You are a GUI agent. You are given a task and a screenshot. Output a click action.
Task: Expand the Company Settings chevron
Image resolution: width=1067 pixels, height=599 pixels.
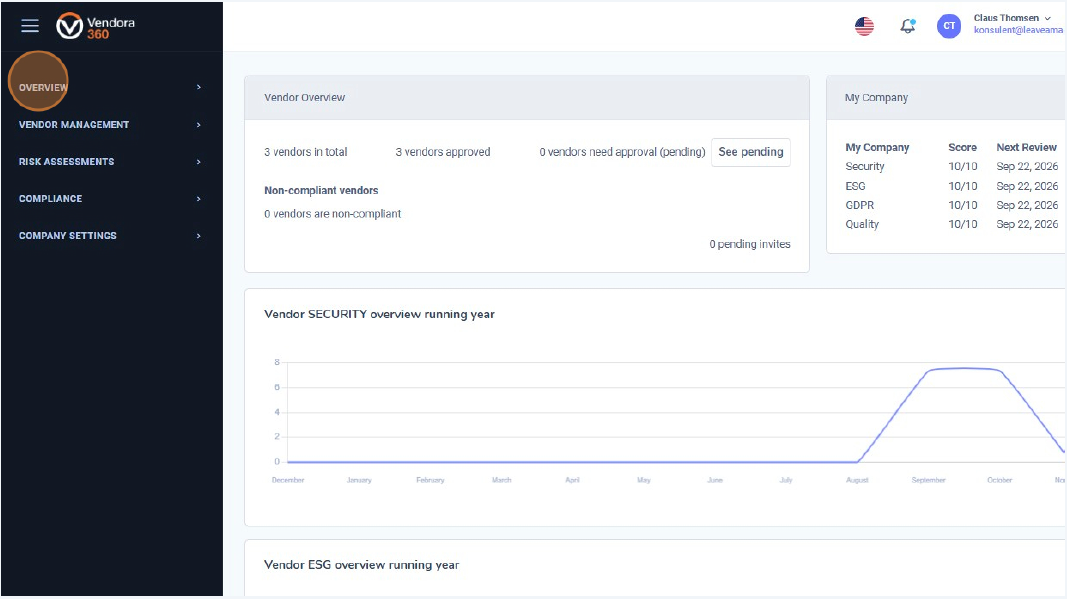click(198, 235)
